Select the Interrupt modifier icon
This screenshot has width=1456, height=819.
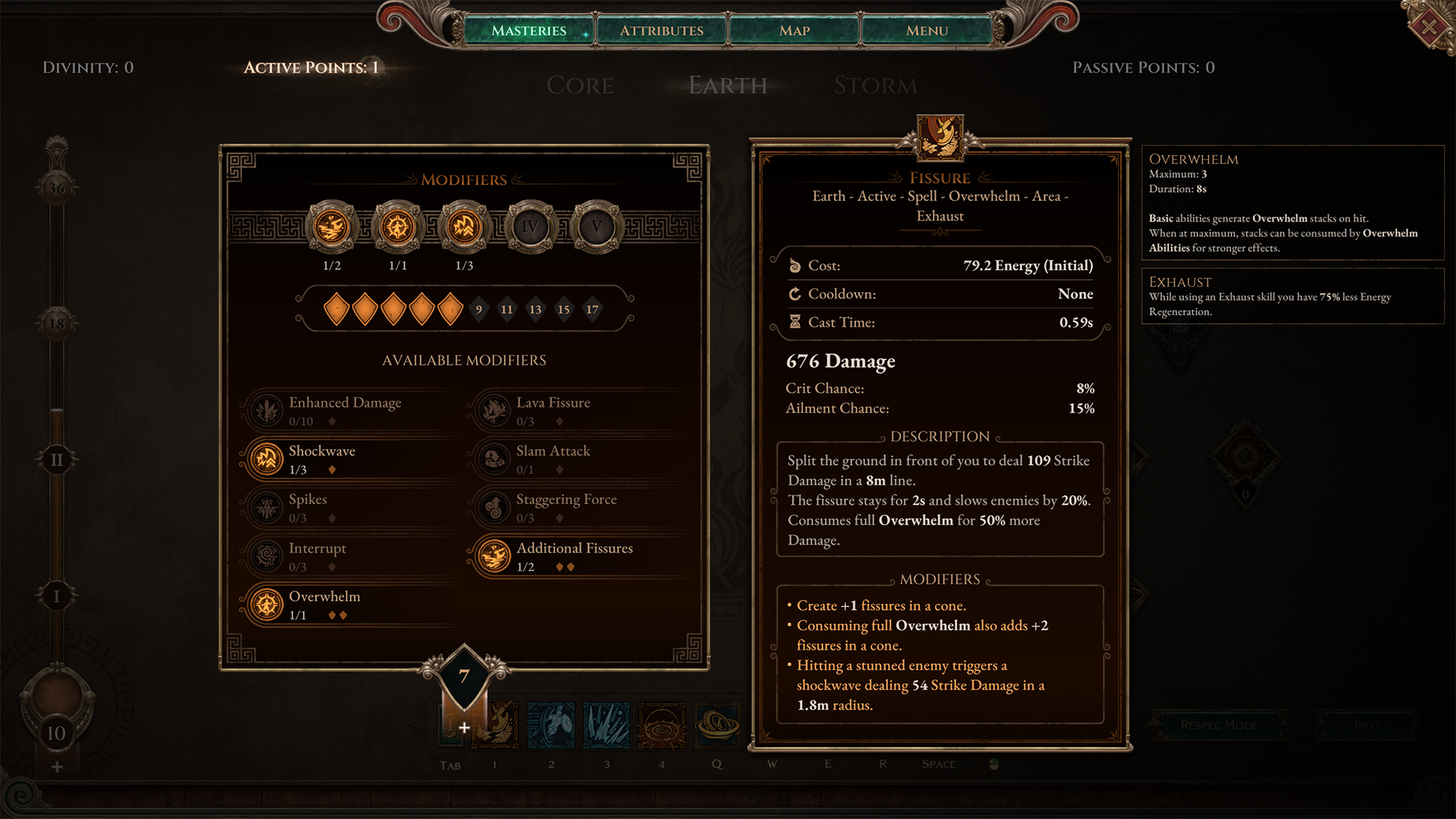click(267, 556)
